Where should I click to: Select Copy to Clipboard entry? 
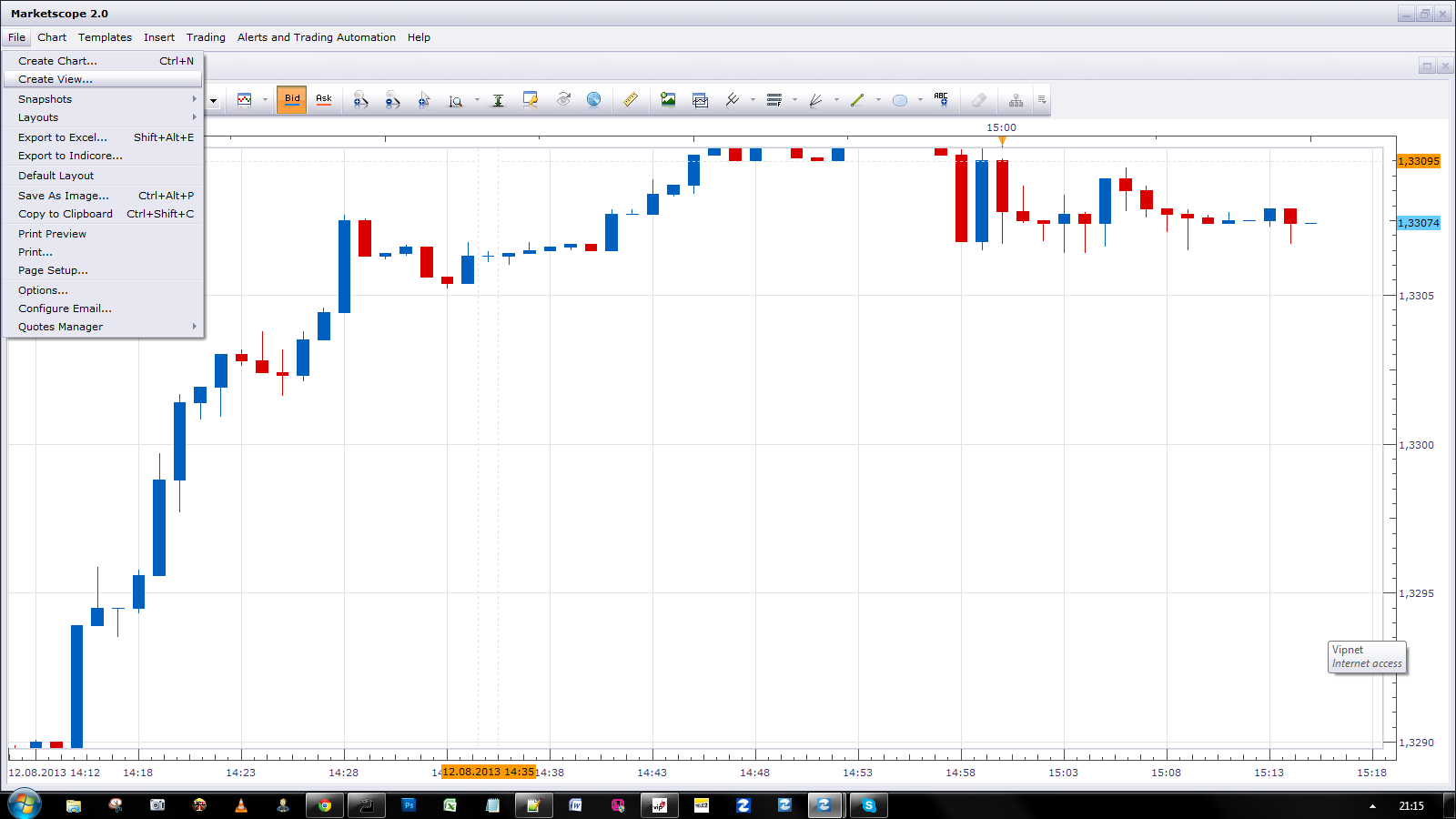(x=103, y=214)
